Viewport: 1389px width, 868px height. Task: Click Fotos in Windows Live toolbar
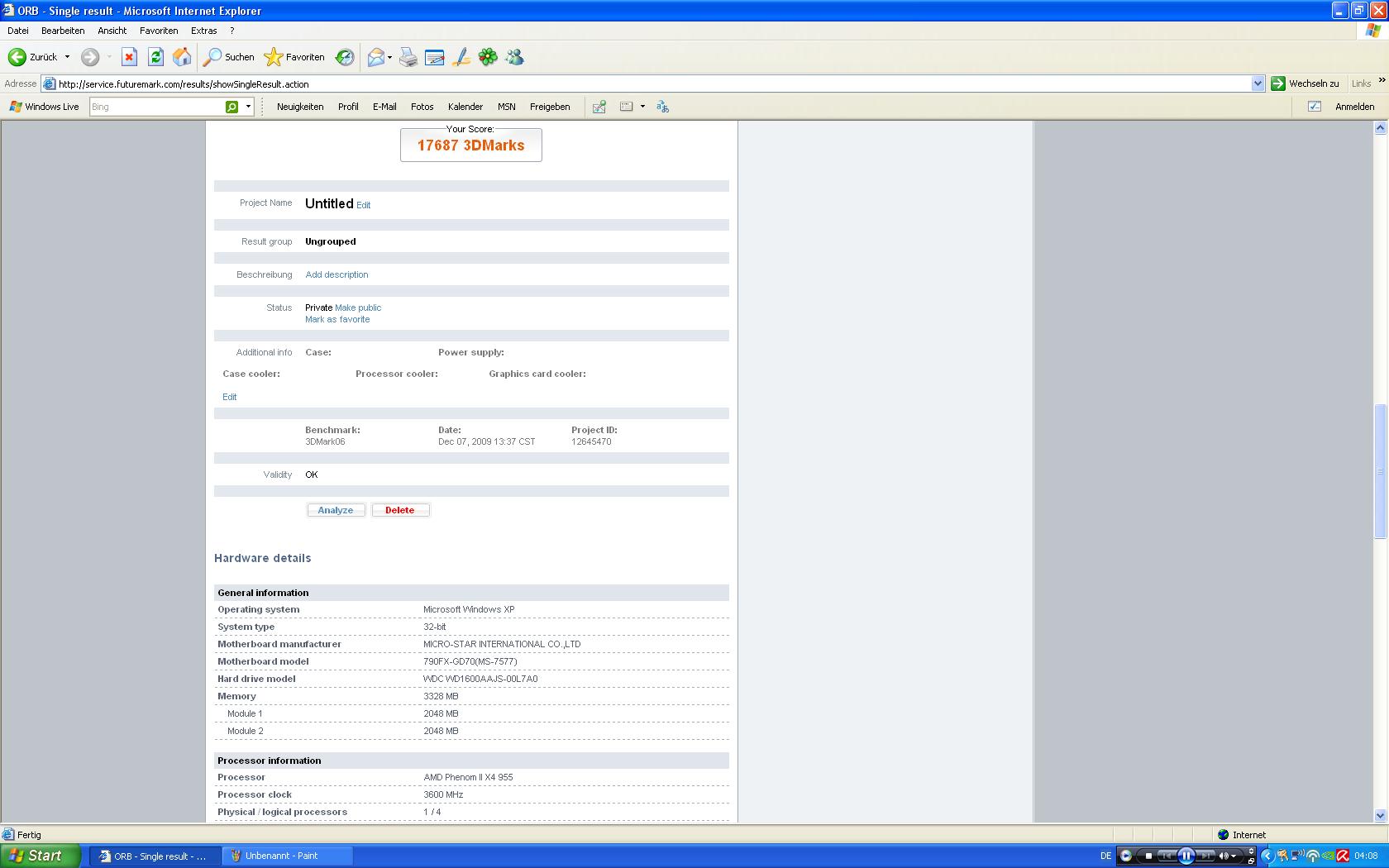pos(422,107)
